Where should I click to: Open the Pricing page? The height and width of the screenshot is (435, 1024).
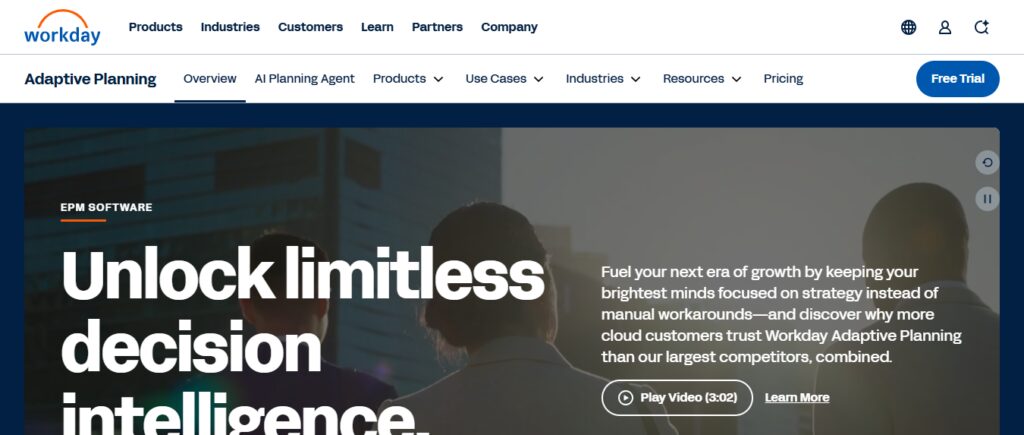coord(783,79)
